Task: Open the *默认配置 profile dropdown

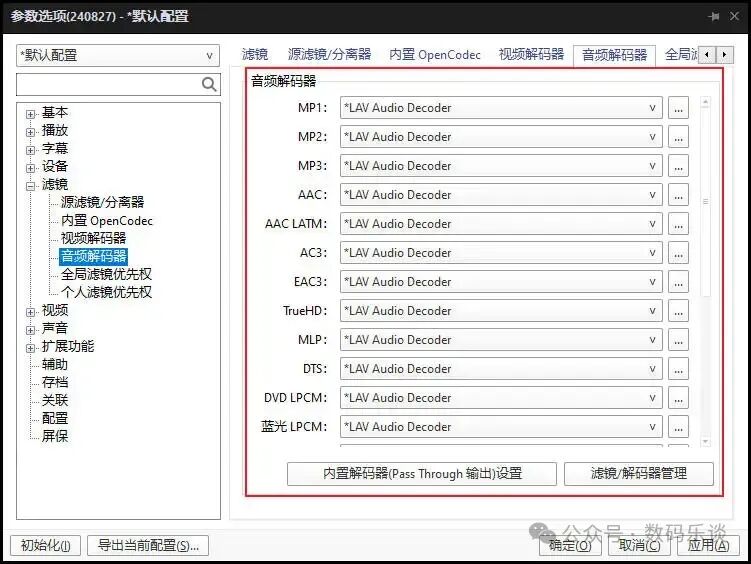Action: point(118,56)
